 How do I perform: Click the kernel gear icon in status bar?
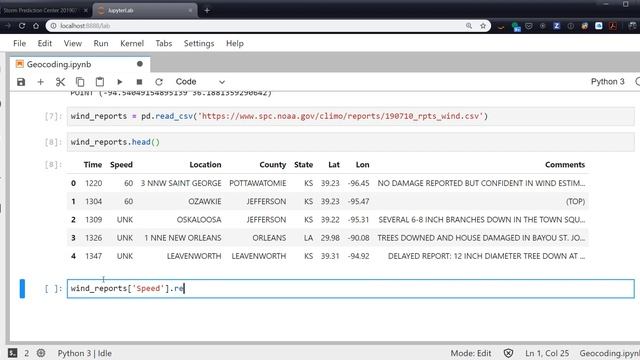coord(41,353)
